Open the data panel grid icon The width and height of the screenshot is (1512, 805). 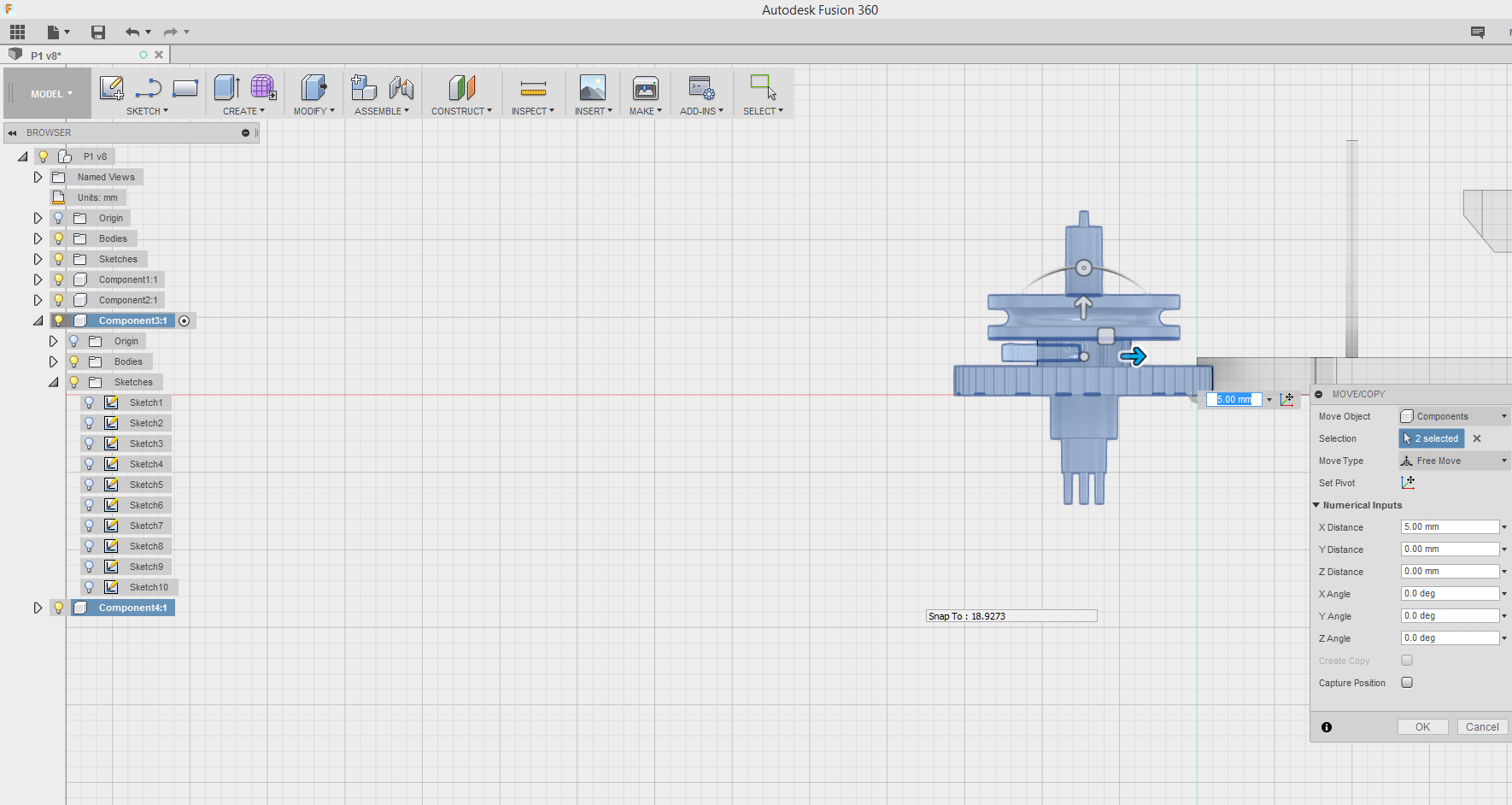[x=17, y=32]
